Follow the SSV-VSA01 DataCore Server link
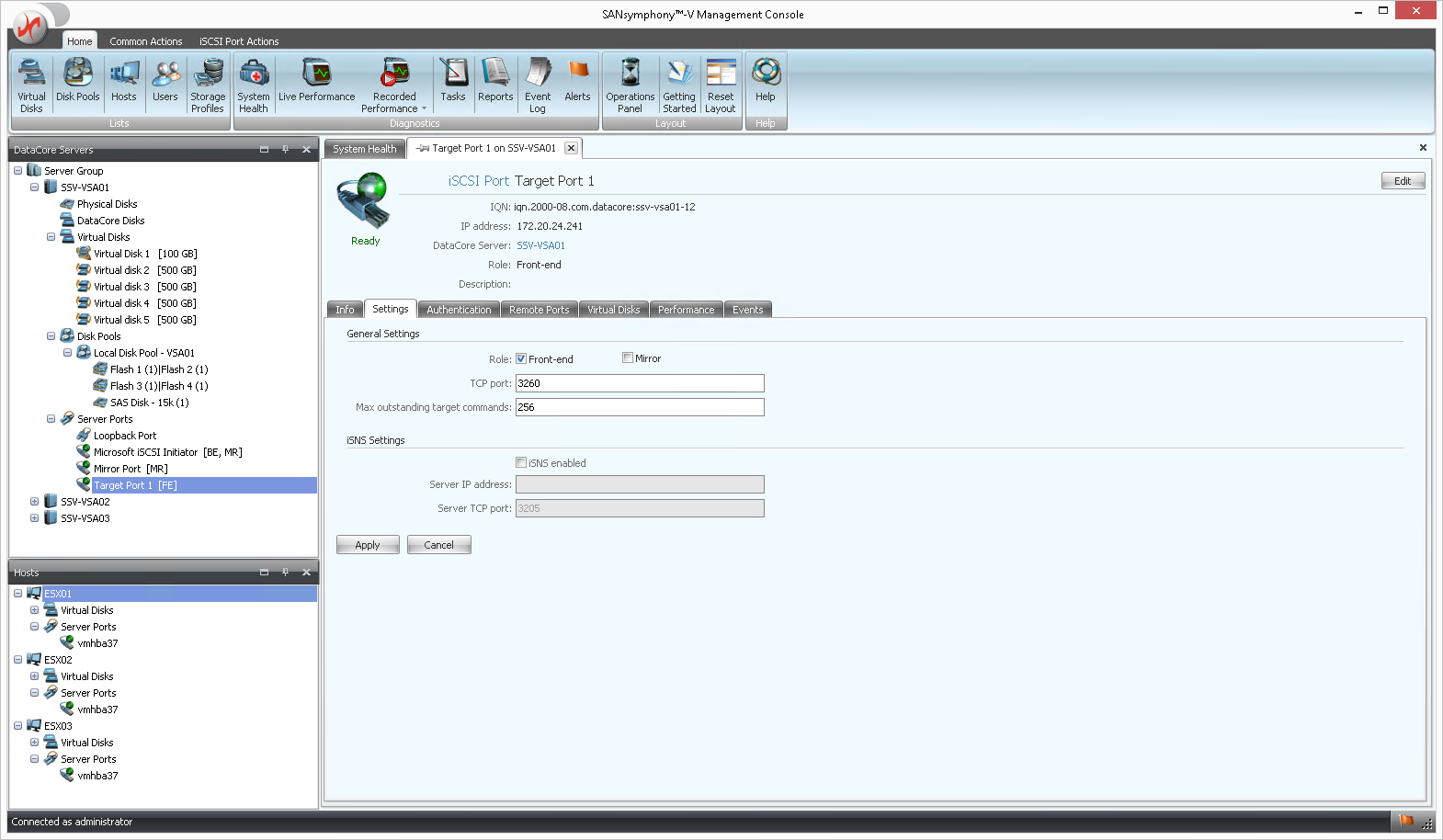The height and width of the screenshot is (840, 1443). 540,245
